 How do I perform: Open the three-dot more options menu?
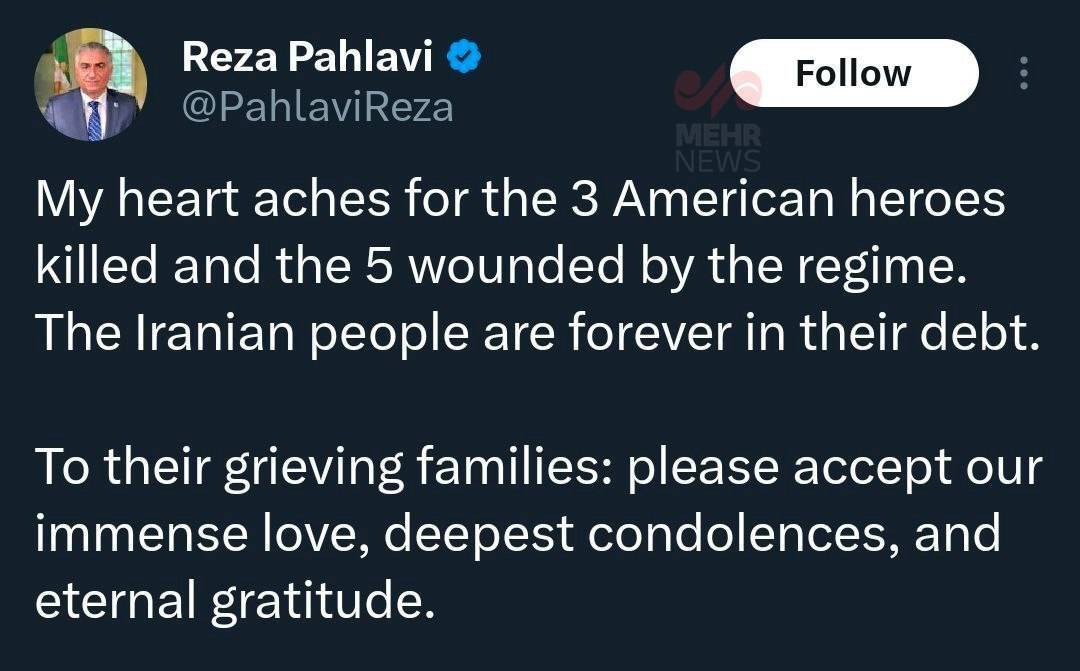[x=1023, y=73]
